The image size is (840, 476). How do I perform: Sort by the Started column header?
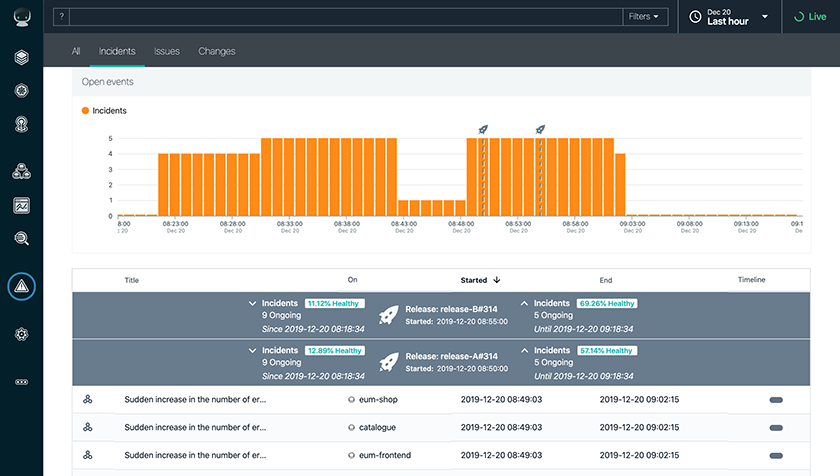(474, 280)
